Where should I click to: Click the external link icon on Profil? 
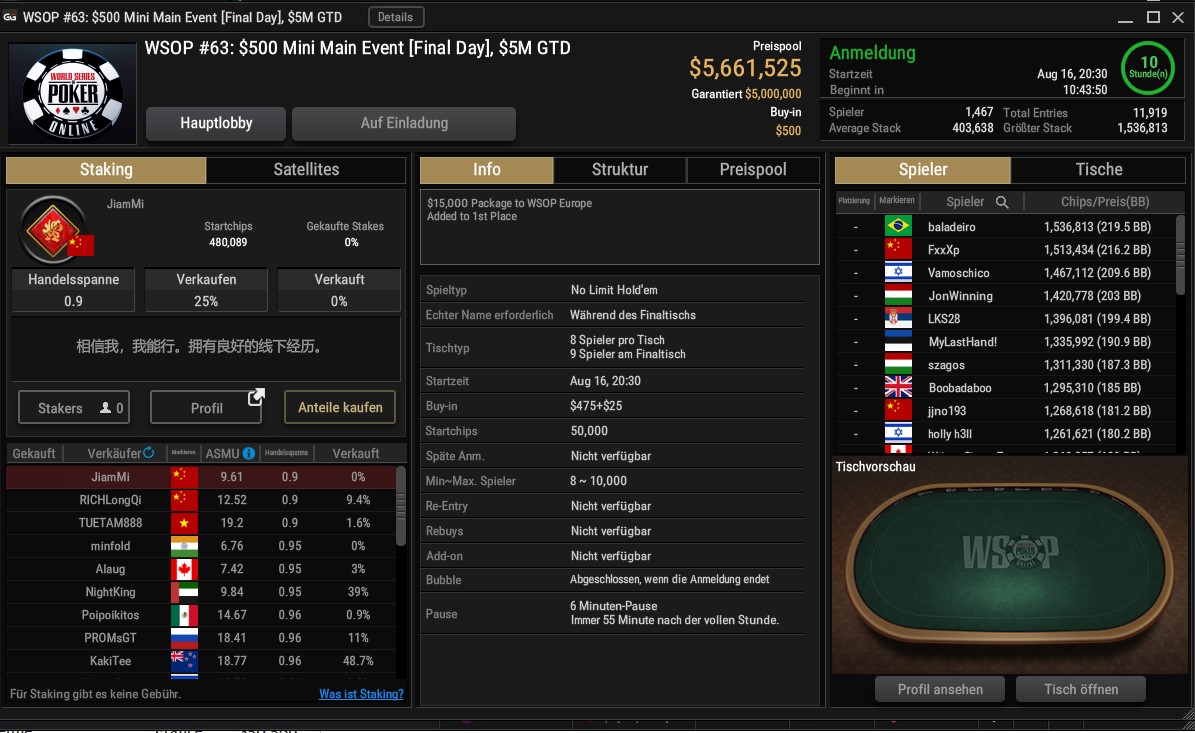click(256, 397)
